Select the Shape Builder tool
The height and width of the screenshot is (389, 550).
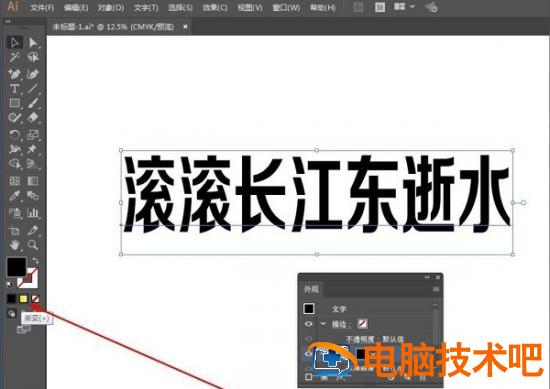(14, 164)
